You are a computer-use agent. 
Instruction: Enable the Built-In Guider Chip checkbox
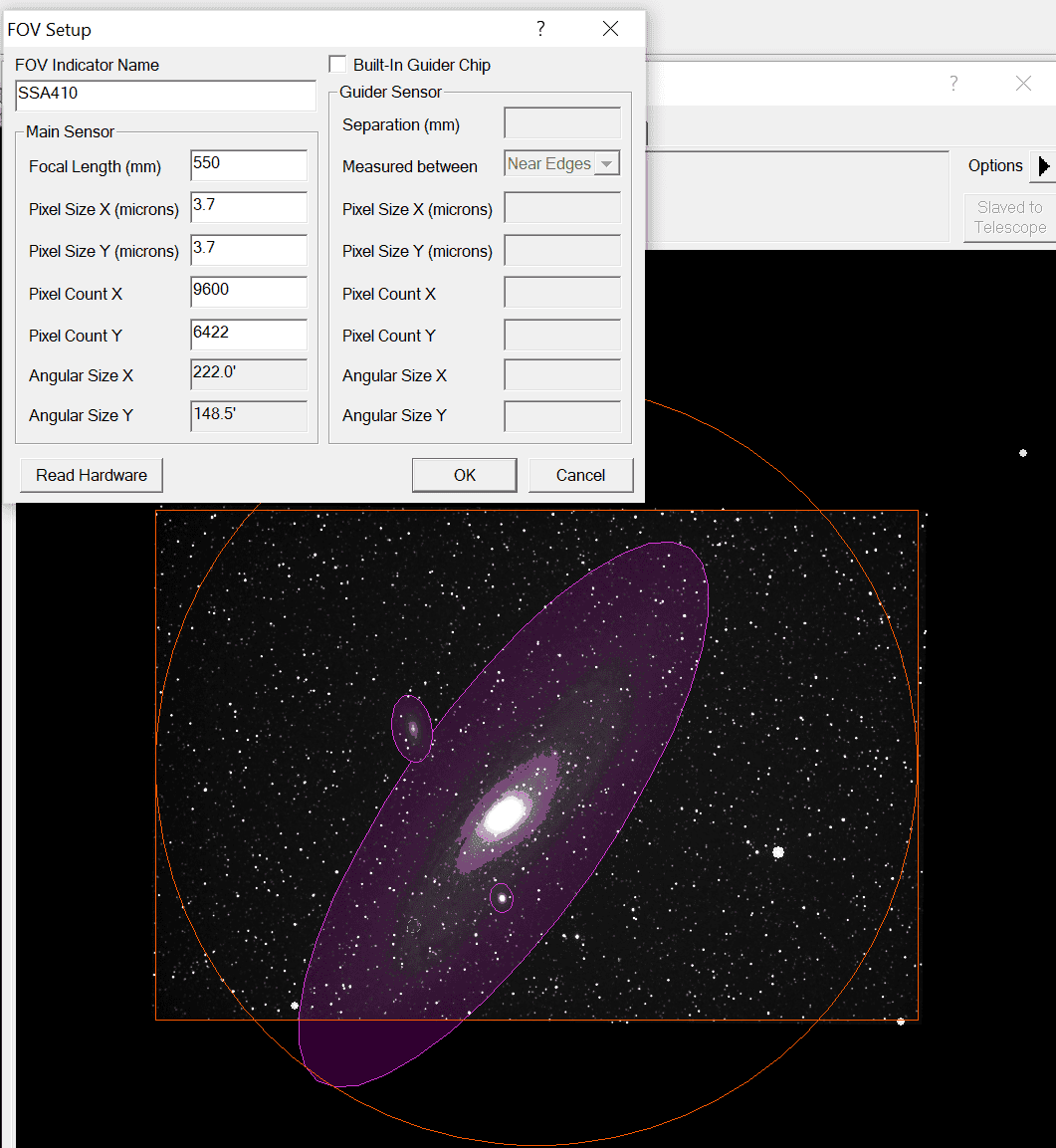coord(338,65)
